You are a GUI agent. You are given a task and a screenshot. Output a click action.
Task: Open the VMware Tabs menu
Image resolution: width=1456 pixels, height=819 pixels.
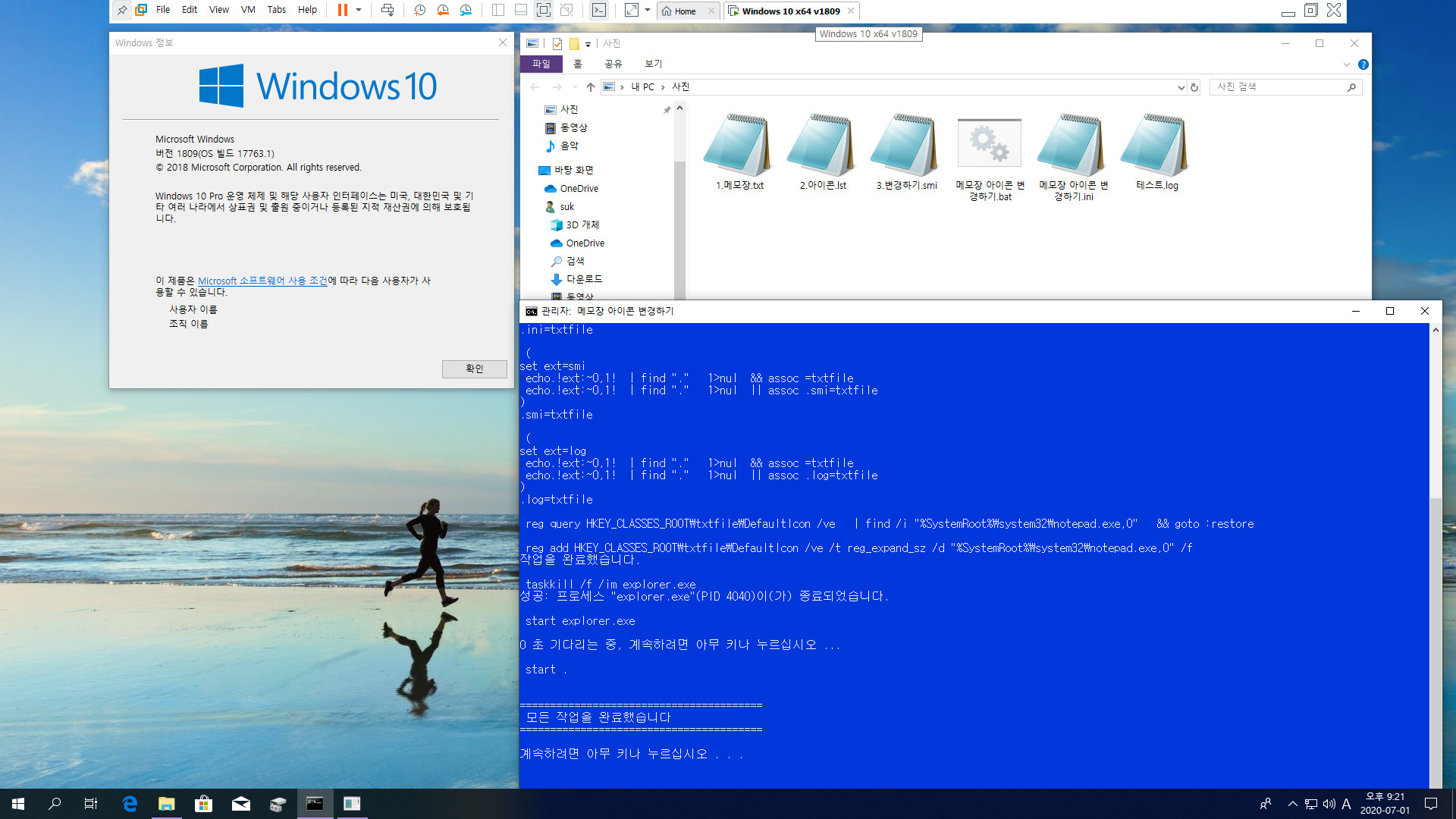277,10
